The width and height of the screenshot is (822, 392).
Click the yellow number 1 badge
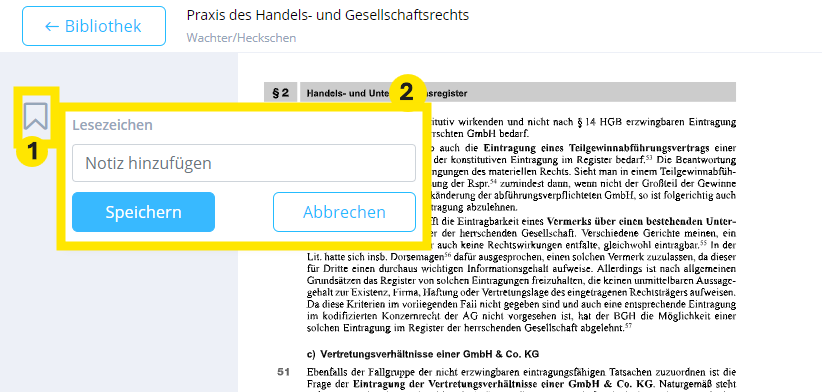(33, 151)
